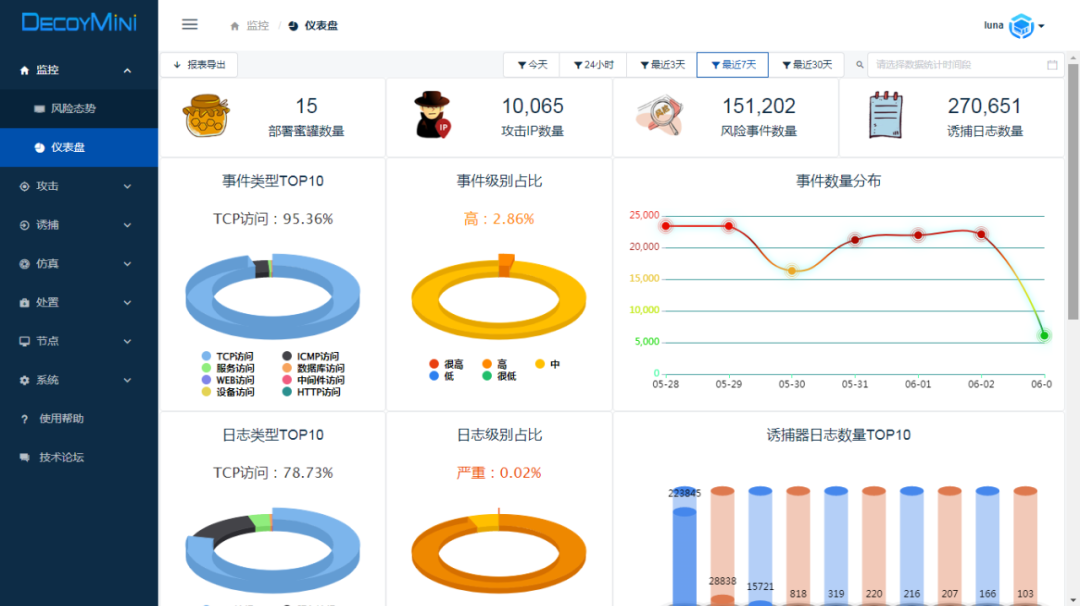This screenshot has height=606, width=1080.
Task: Click the honeypot jar icon
Action: click(x=206, y=115)
